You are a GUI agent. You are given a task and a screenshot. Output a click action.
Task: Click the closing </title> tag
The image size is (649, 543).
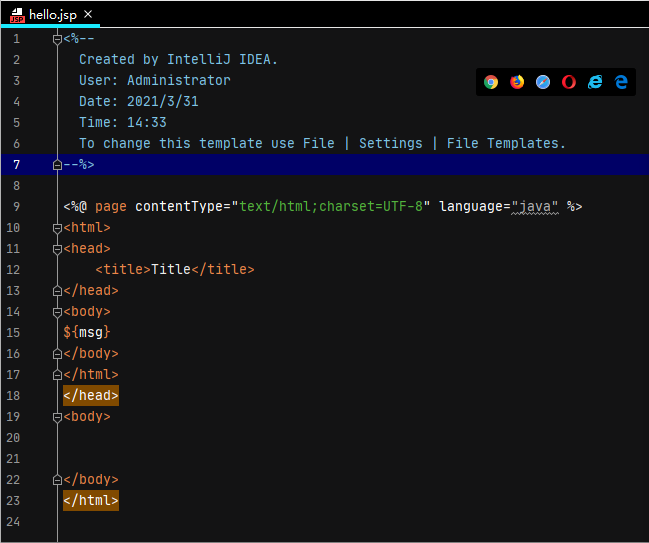pos(222,269)
